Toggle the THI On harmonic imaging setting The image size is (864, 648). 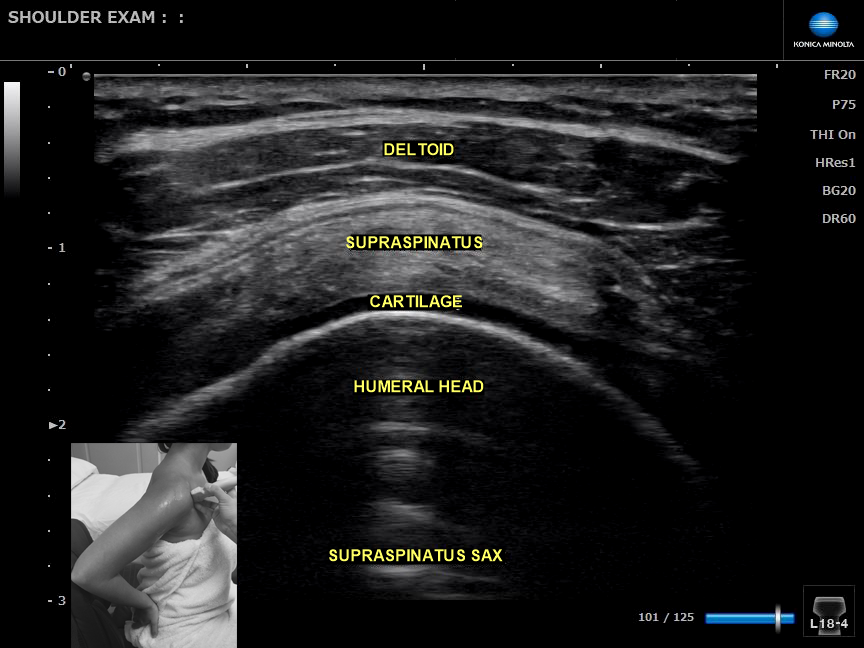point(832,134)
